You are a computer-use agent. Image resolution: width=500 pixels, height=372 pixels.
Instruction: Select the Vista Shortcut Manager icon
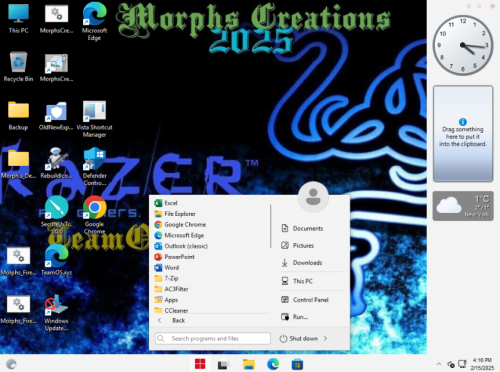point(95,119)
